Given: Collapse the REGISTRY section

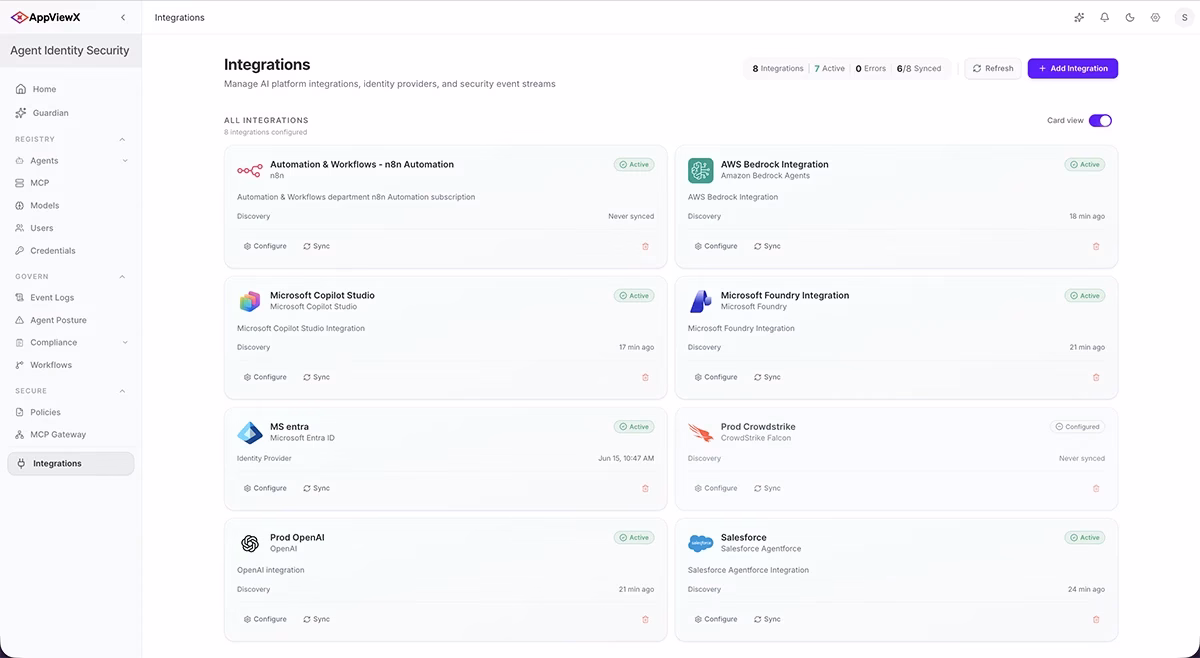Looking at the screenshot, I should [x=123, y=139].
